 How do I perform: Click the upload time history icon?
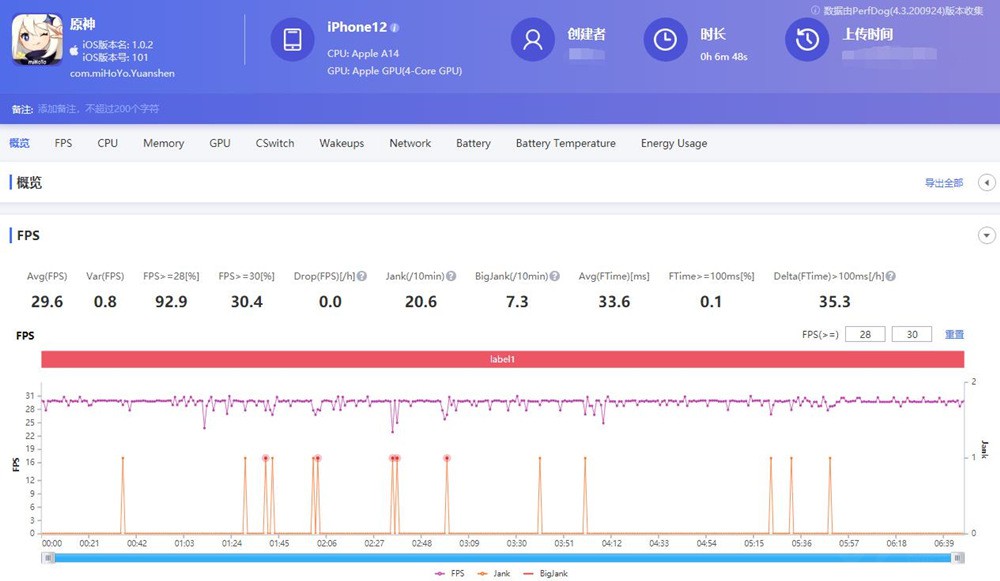pyautogui.click(x=807, y=40)
